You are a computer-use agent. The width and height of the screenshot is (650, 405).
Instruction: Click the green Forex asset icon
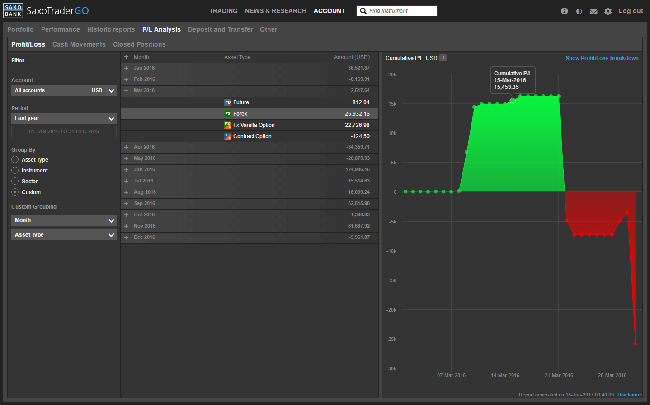tap(228, 113)
